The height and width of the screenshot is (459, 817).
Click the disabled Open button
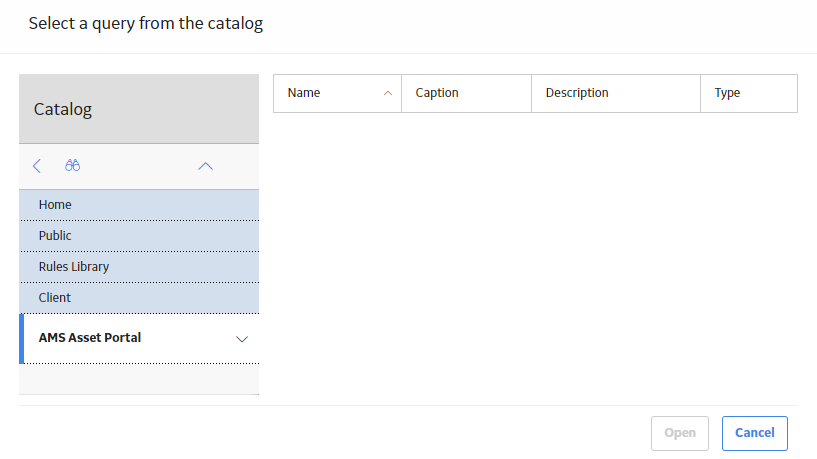[679, 433]
